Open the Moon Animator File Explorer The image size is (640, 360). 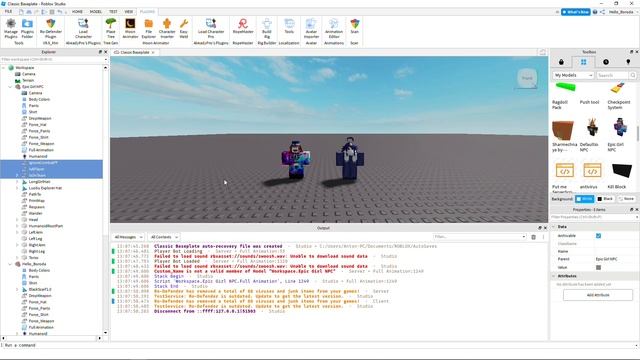pyautogui.click(x=149, y=29)
